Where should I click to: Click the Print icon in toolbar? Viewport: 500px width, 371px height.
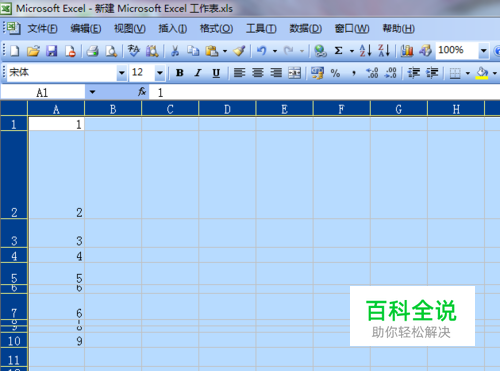[93, 51]
